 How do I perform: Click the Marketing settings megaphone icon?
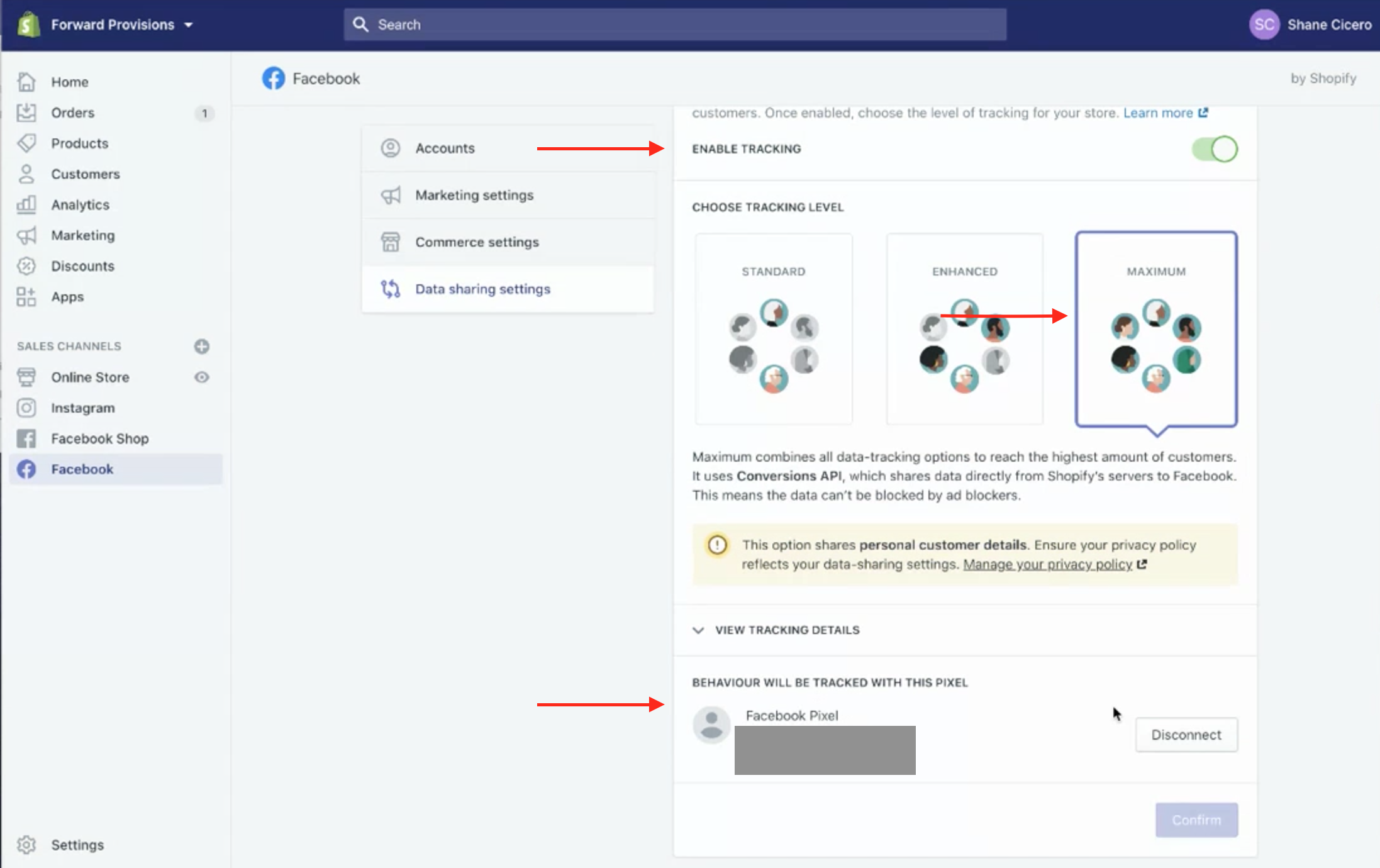(391, 195)
